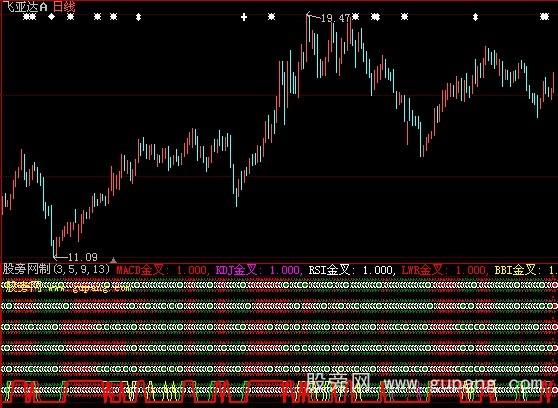Click the 11.09 low price label

point(83,257)
